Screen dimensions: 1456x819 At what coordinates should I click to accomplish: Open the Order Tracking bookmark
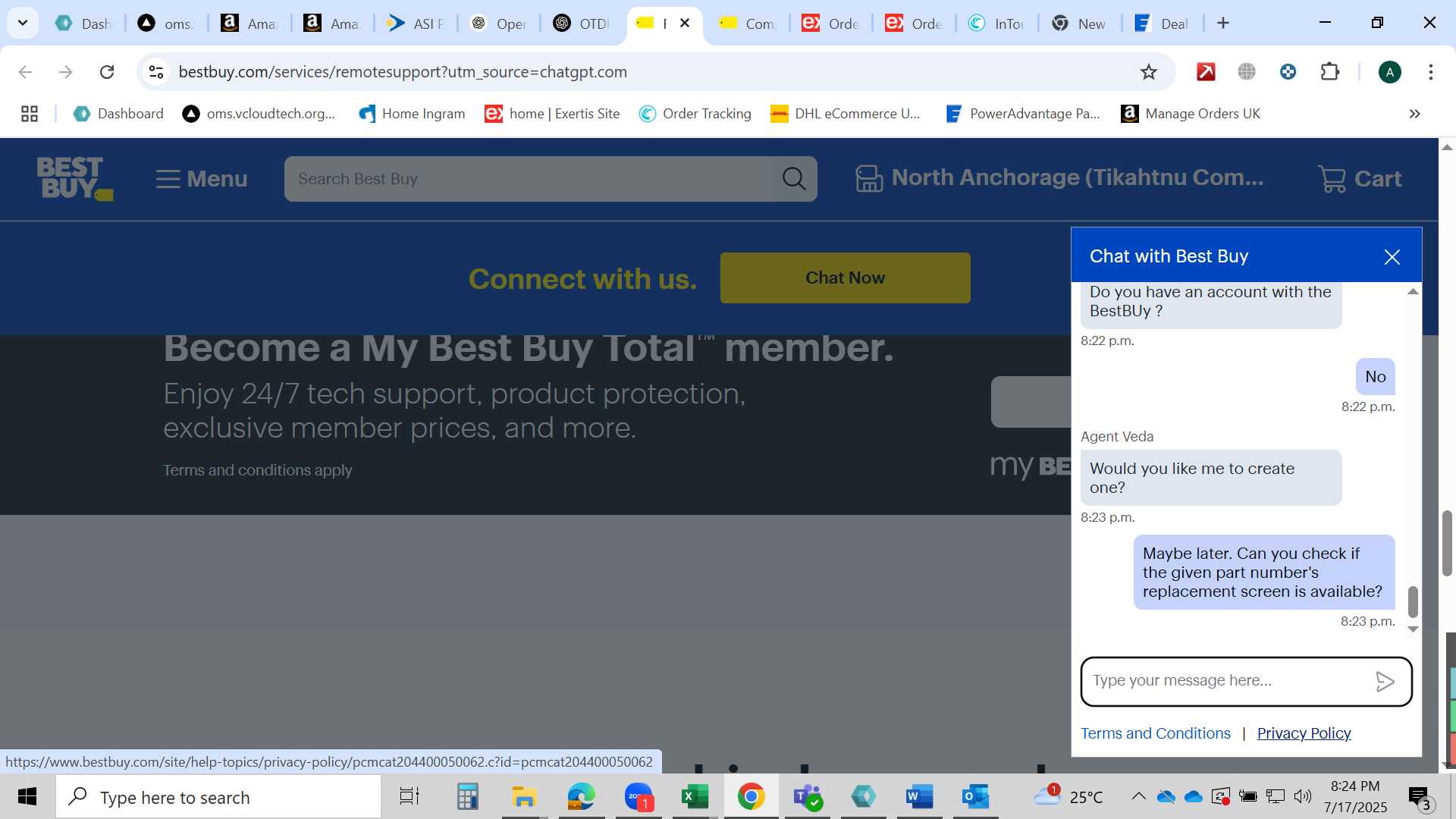point(695,114)
